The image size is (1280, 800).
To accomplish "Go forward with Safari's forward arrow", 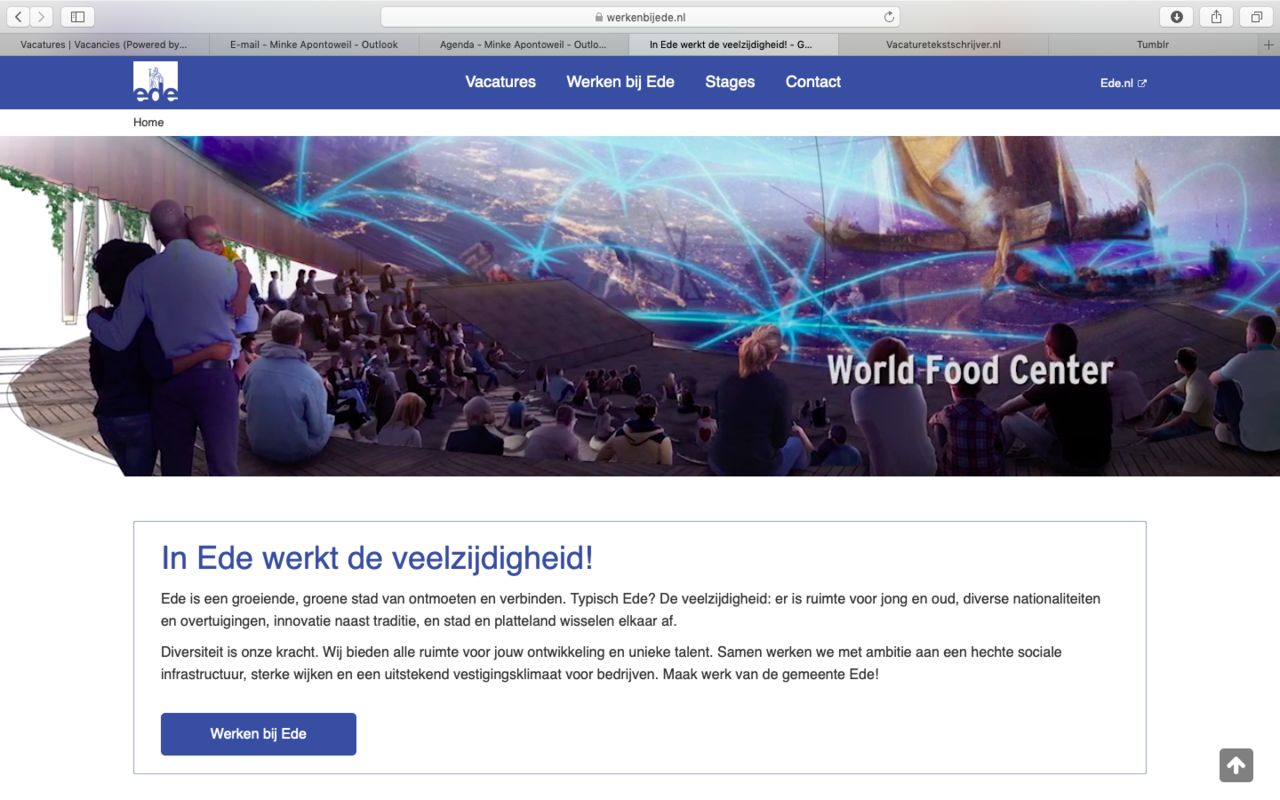I will tap(42, 17).
